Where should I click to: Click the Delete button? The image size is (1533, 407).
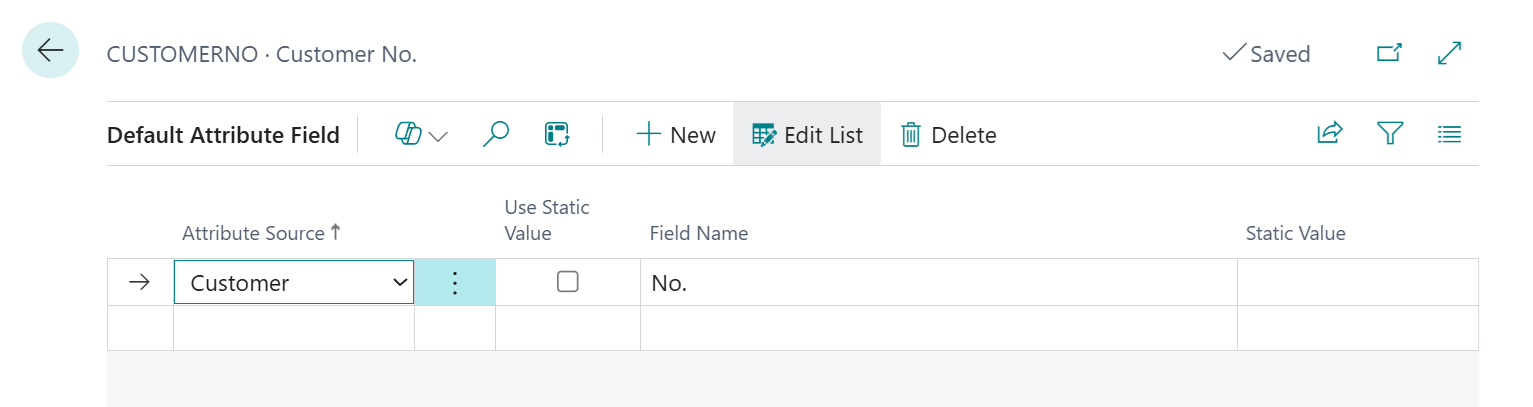tap(948, 135)
